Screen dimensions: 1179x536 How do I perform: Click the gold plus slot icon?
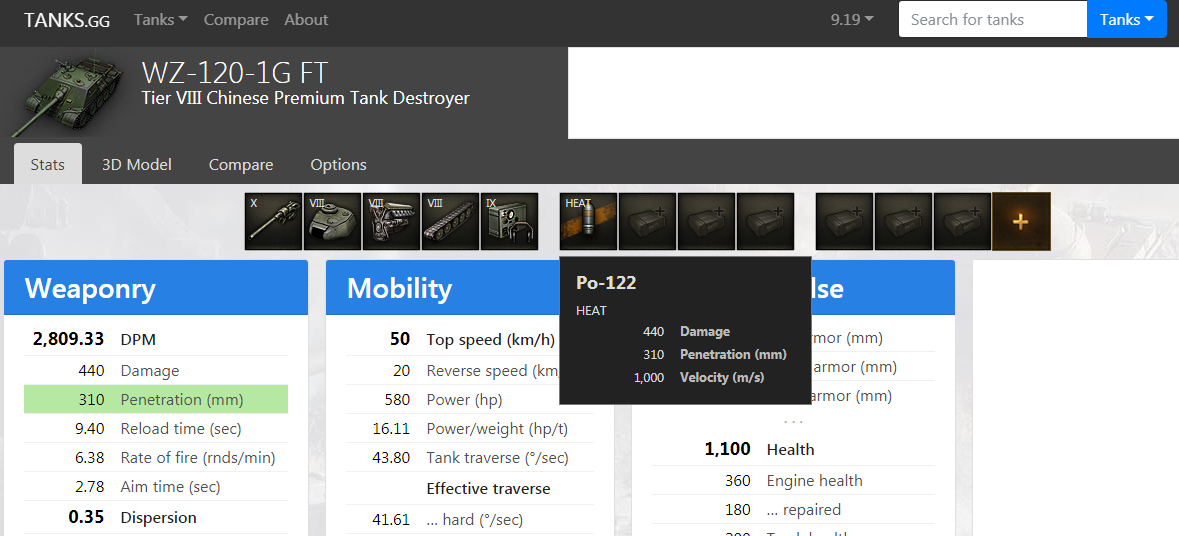[x=1021, y=221]
